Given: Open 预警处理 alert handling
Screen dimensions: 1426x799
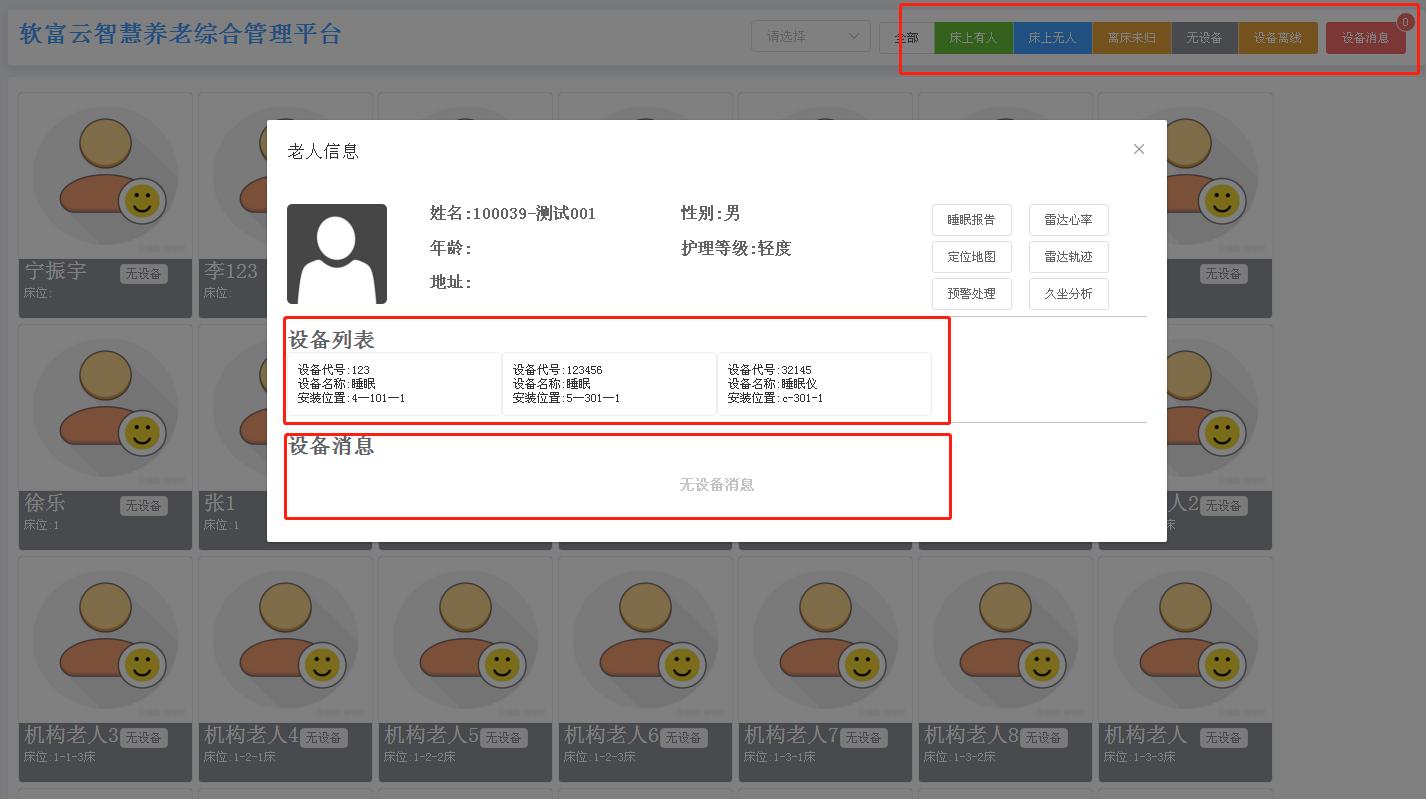Looking at the screenshot, I should (971, 293).
